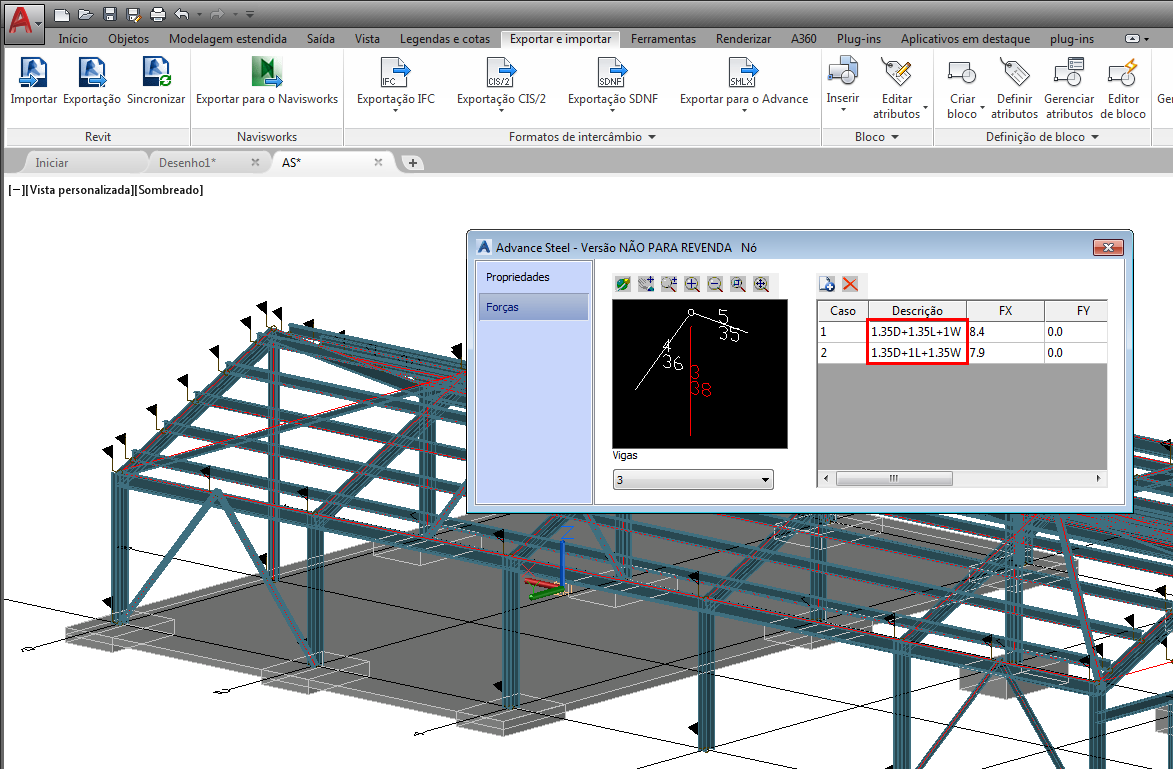Image resolution: width=1173 pixels, height=769 pixels.
Task: Select cell 1.35D+1L+1.35W
Action: tap(916, 352)
